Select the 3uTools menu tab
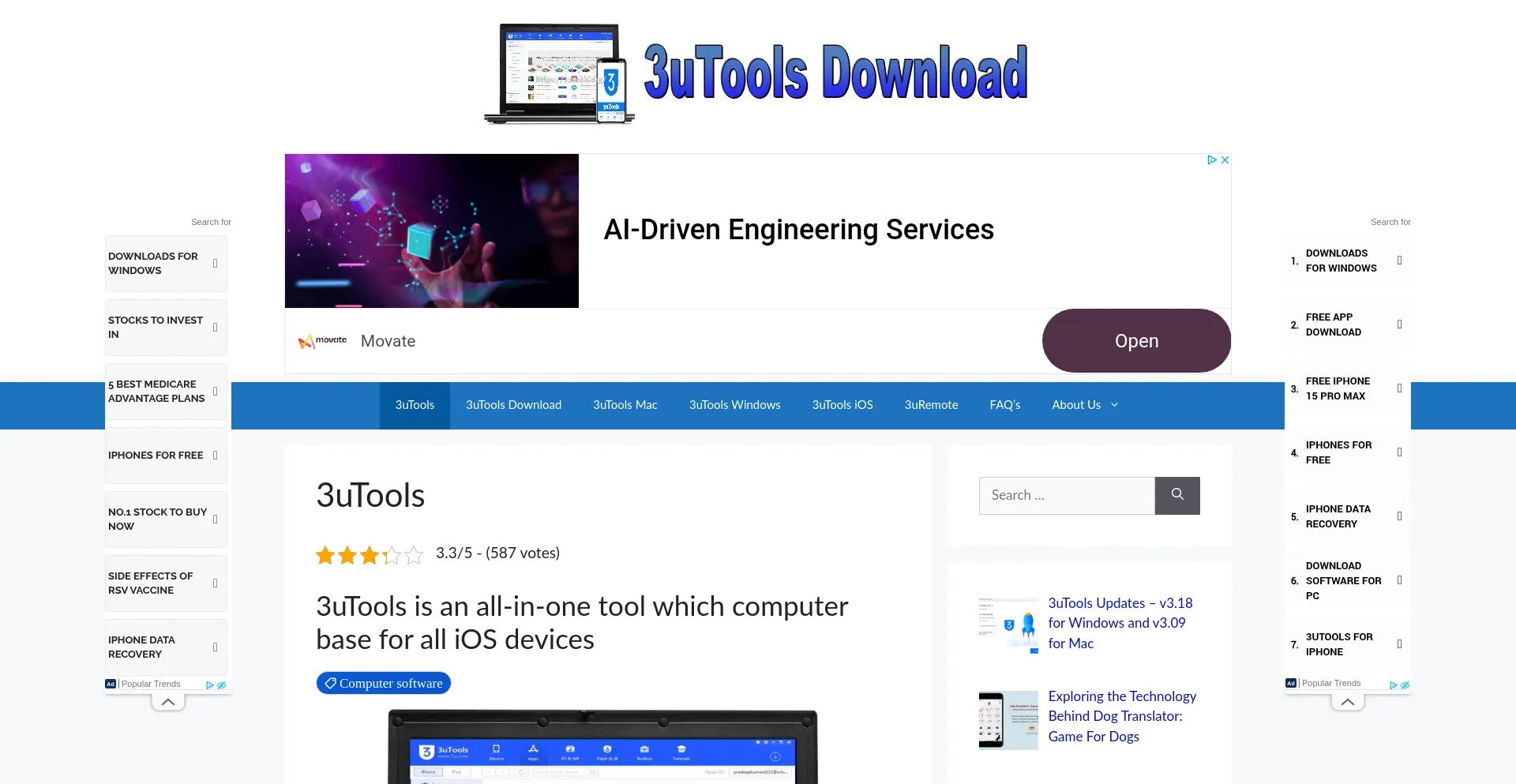Image resolution: width=1516 pixels, height=784 pixels. pyautogui.click(x=415, y=405)
